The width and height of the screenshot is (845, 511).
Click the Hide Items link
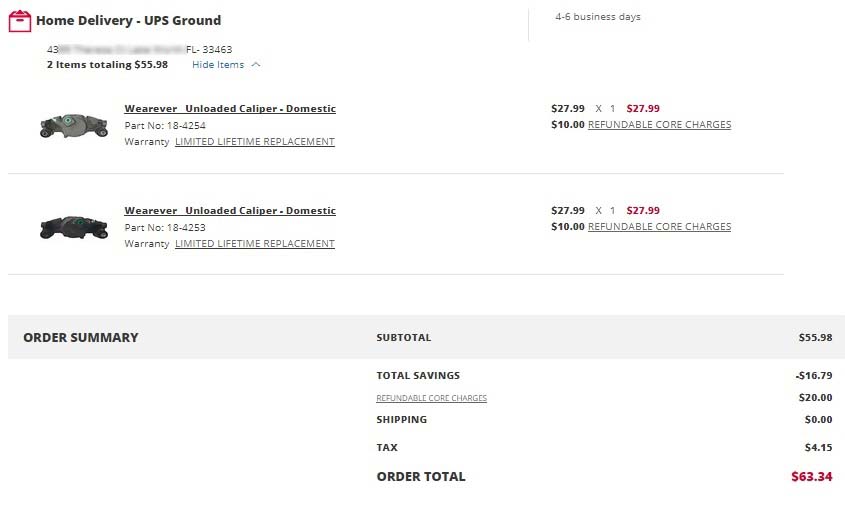[218, 65]
